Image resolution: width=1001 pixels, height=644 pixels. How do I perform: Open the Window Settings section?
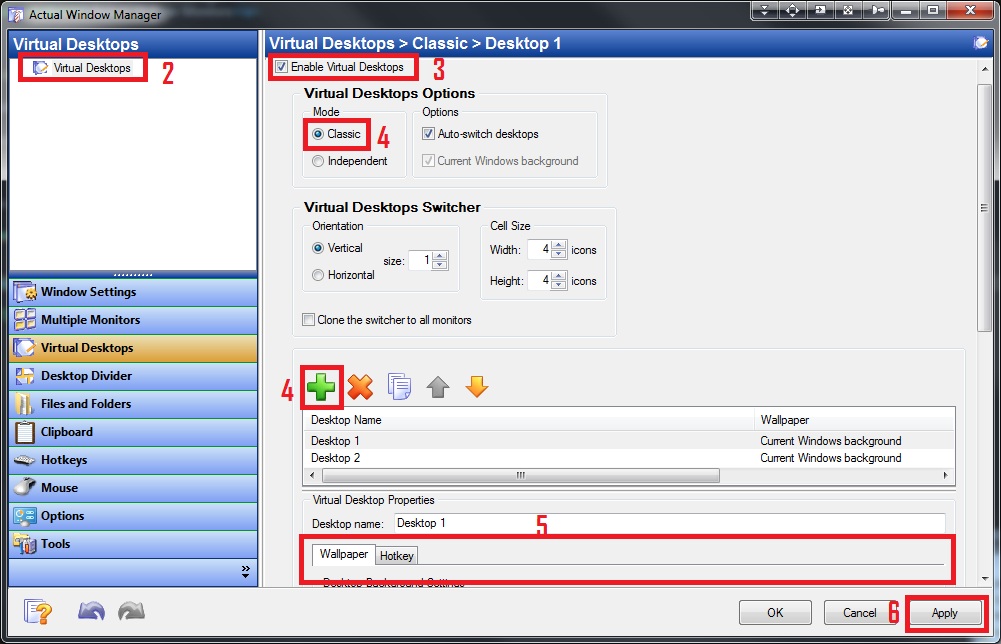[133, 292]
